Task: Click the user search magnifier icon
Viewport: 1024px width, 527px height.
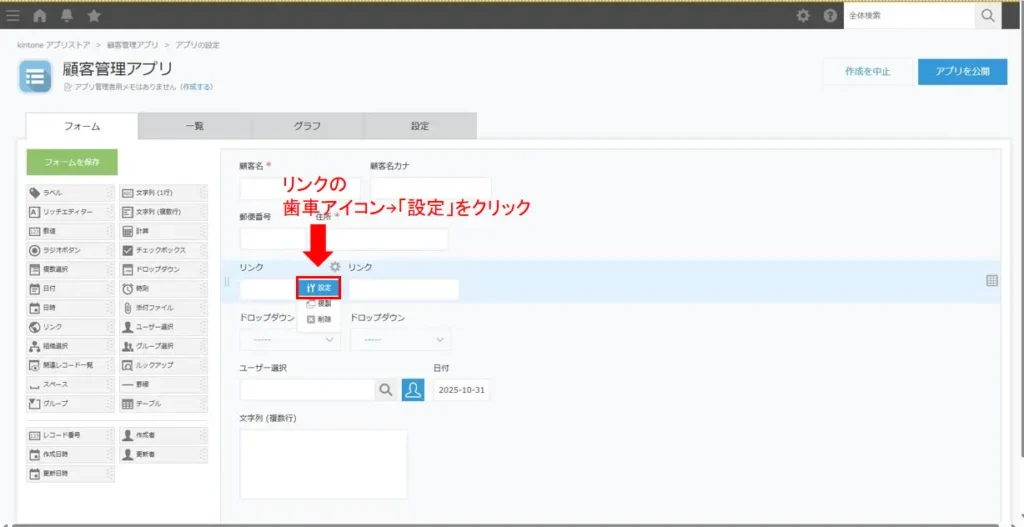Action: click(386, 390)
